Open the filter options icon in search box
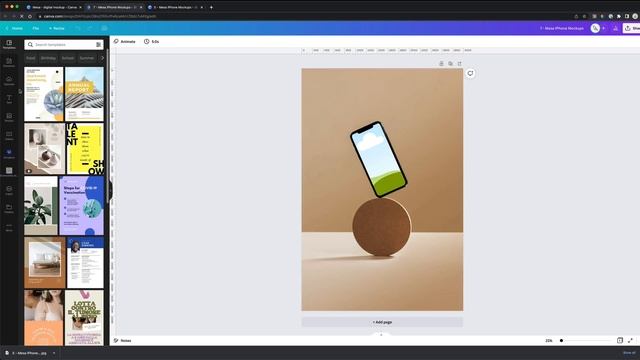Viewport: 640px width, 360px height. [98, 44]
